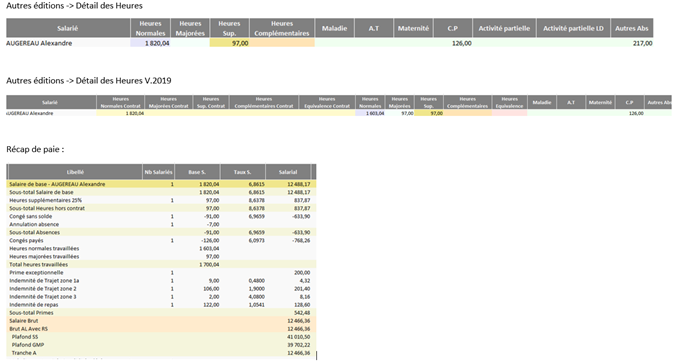Click Heures Majorées Contrat header in V.2019 table
This screenshot has height=362, width=674.
[x=168, y=102]
